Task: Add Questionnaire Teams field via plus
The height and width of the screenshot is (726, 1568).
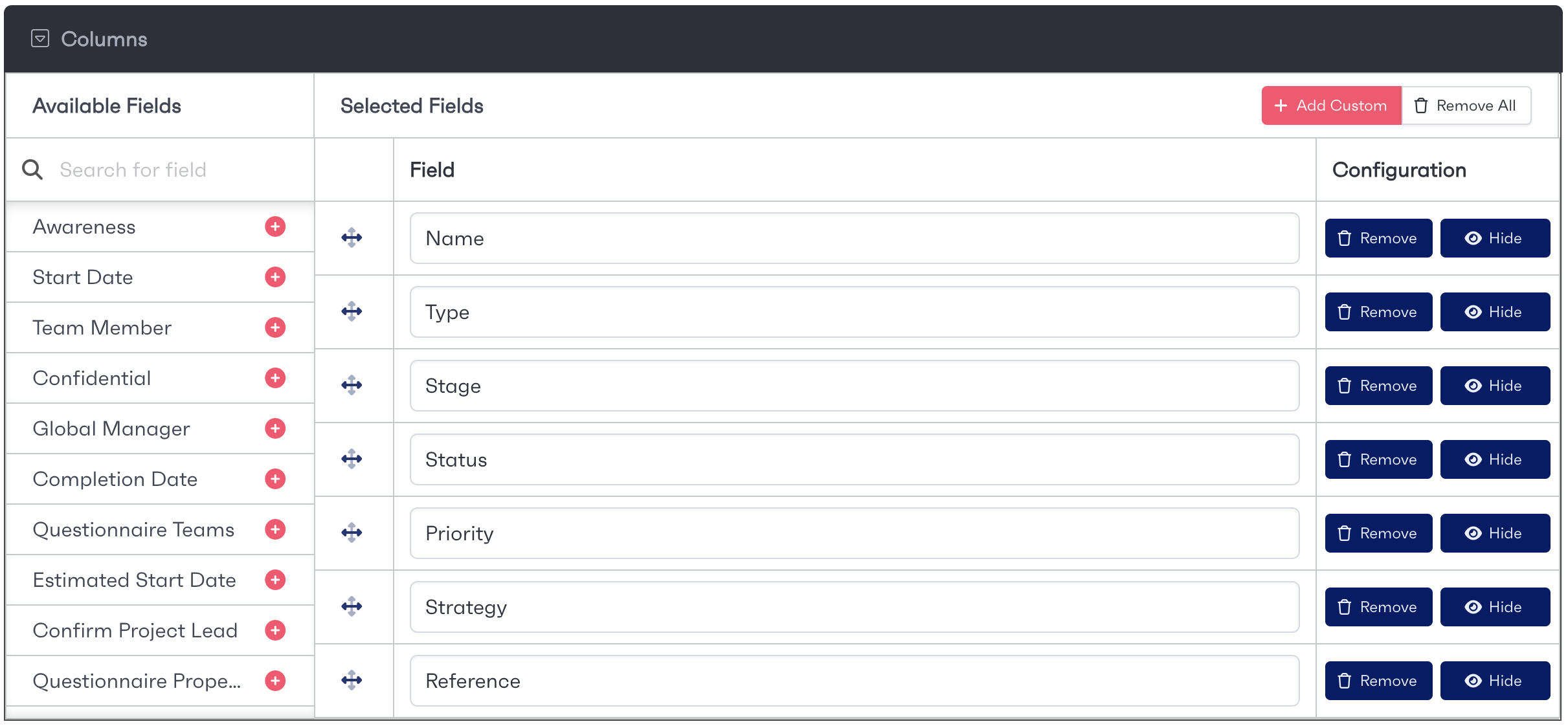Action: pyautogui.click(x=275, y=529)
